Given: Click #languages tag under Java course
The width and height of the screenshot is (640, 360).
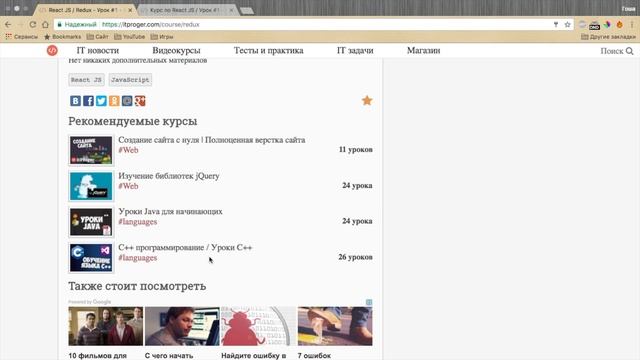Looking at the screenshot, I should 138,222.
